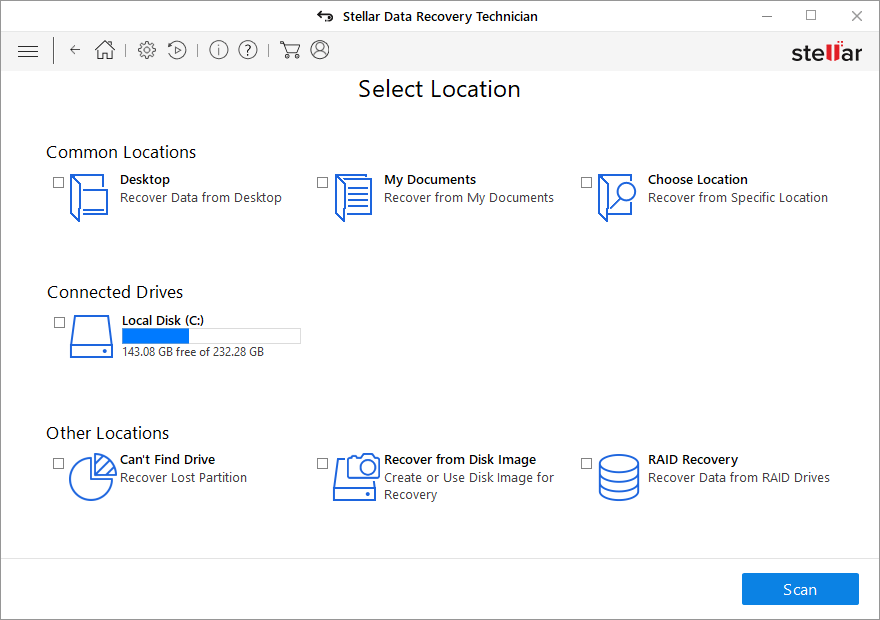The image size is (880, 620).
Task: Enable the RAID Recovery checkbox
Action: click(586, 463)
